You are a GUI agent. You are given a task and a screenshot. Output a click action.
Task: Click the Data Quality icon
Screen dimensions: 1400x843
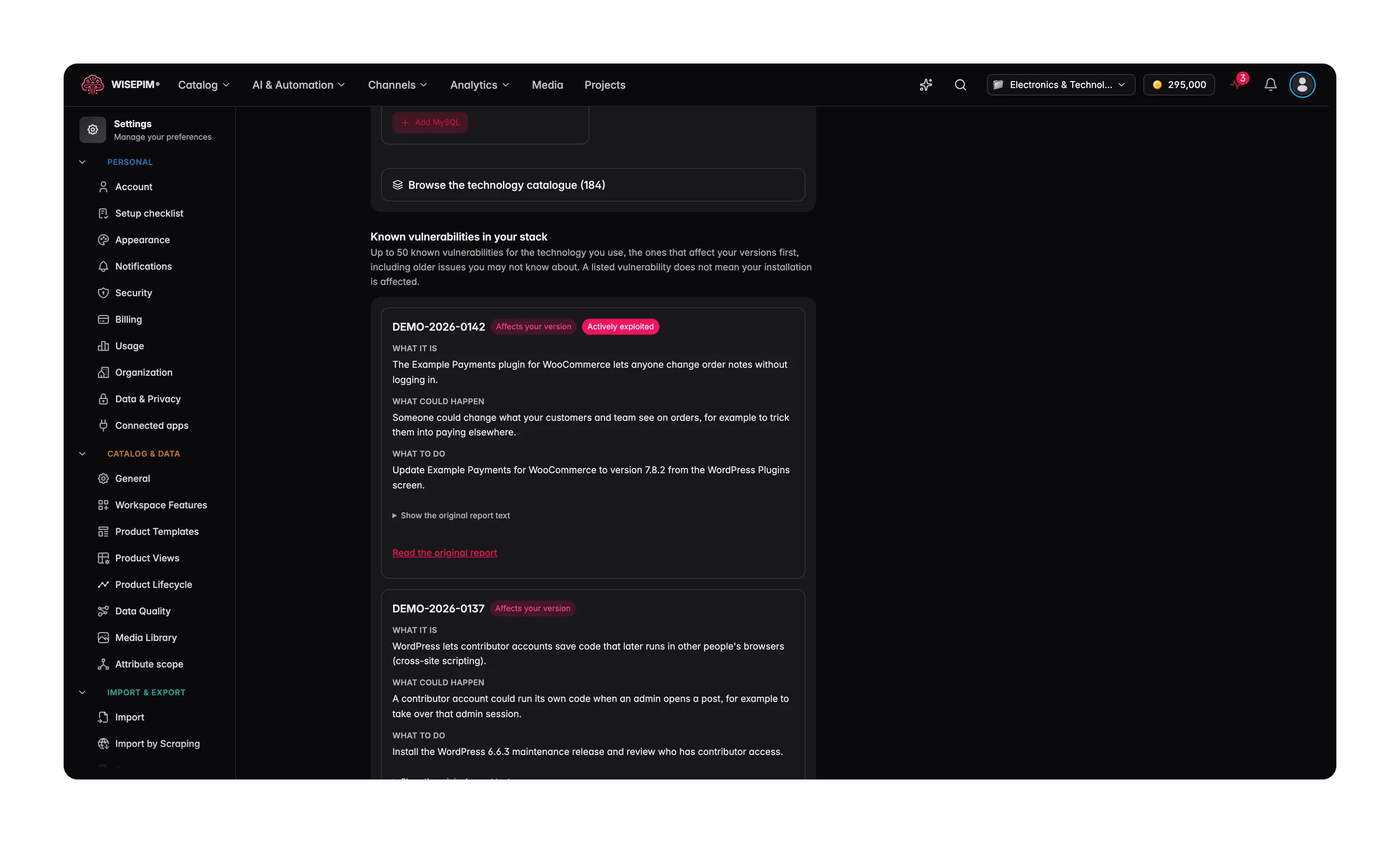103,611
